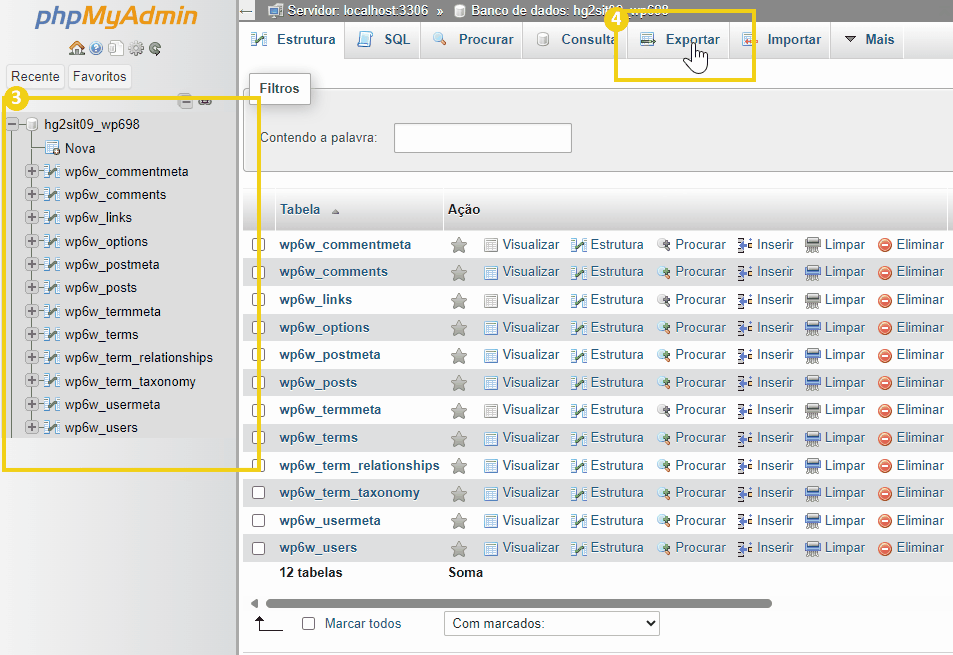Expand wp6w_commentmeta in the sidebar tree

pyautogui.click(x=32, y=171)
